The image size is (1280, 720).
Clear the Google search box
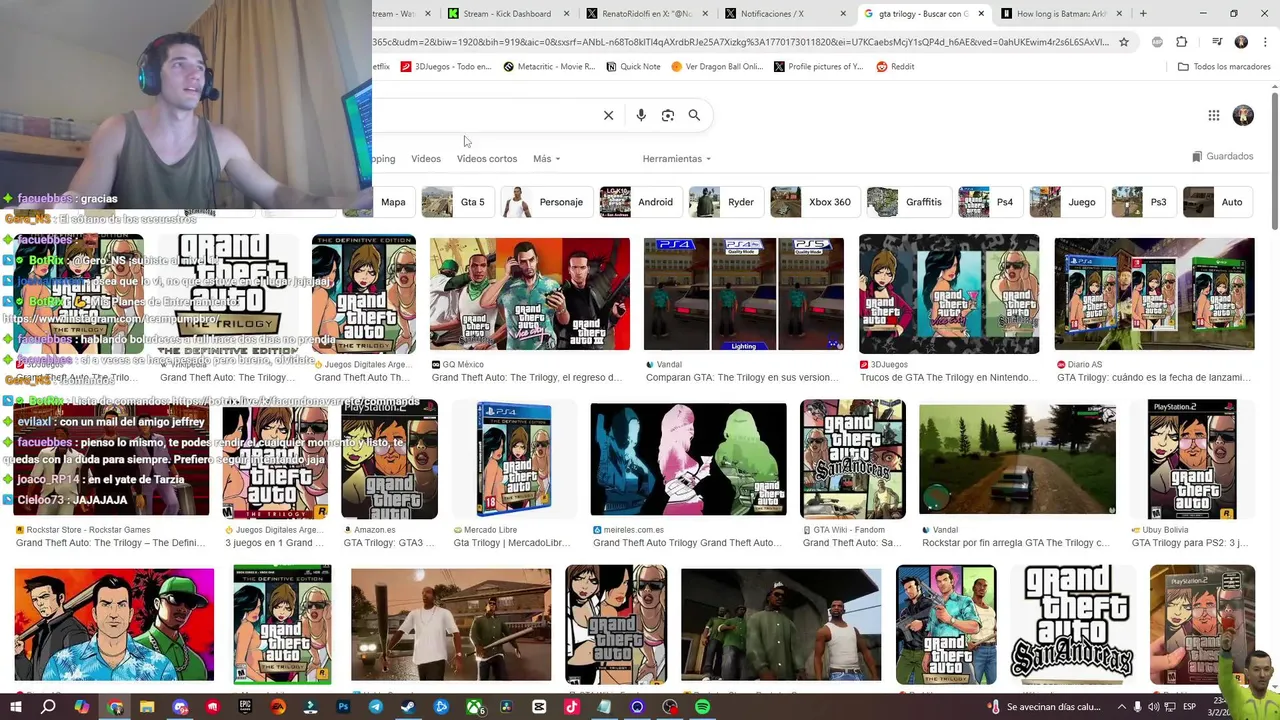(x=608, y=115)
